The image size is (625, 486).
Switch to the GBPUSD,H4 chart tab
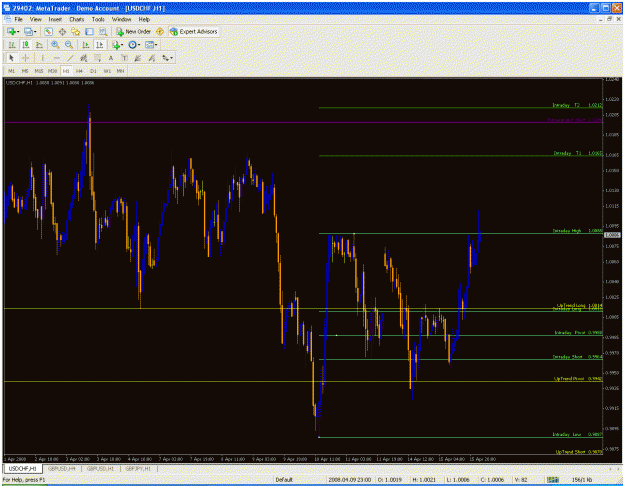tap(62, 468)
